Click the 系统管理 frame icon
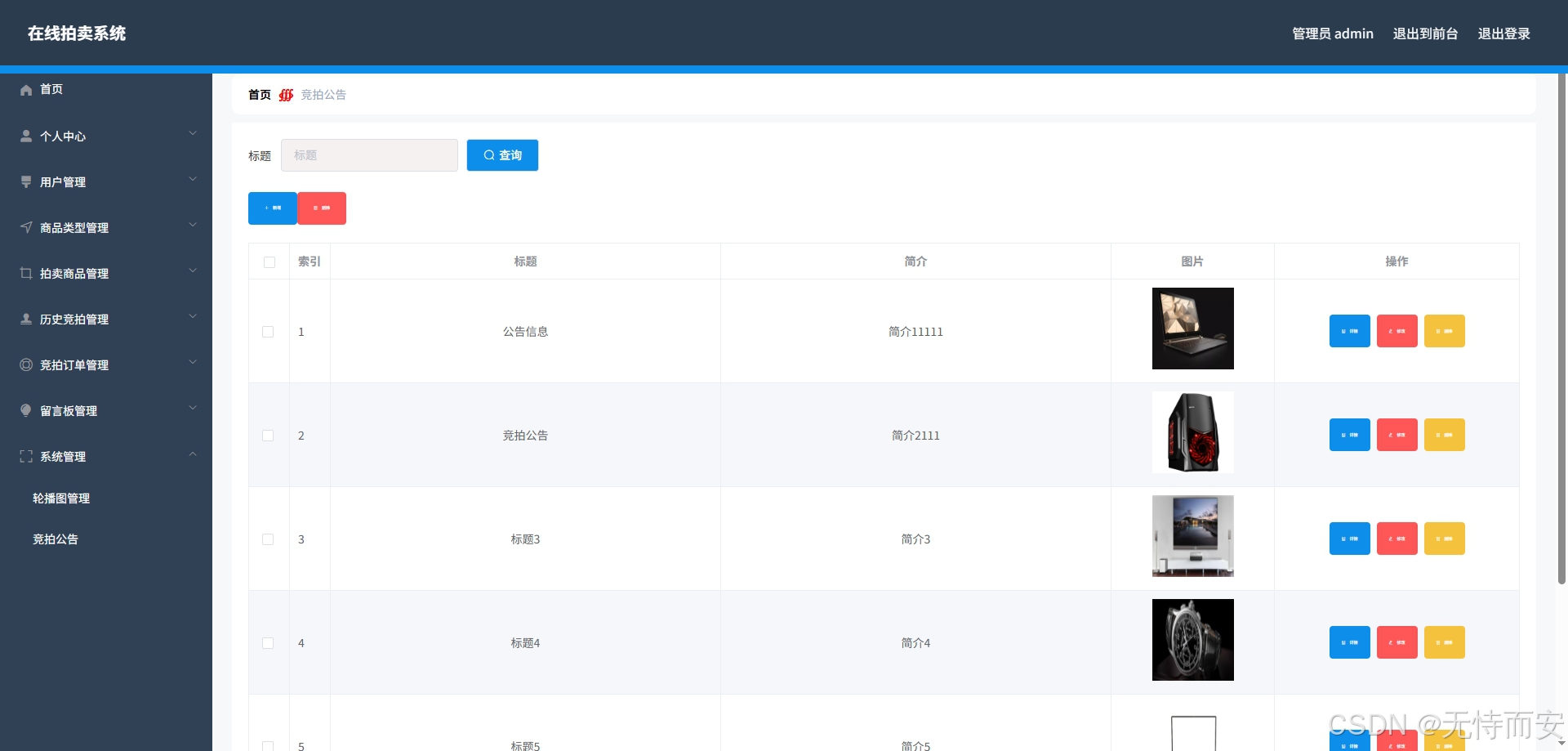Image resolution: width=1568 pixels, height=751 pixels. click(26, 456)
